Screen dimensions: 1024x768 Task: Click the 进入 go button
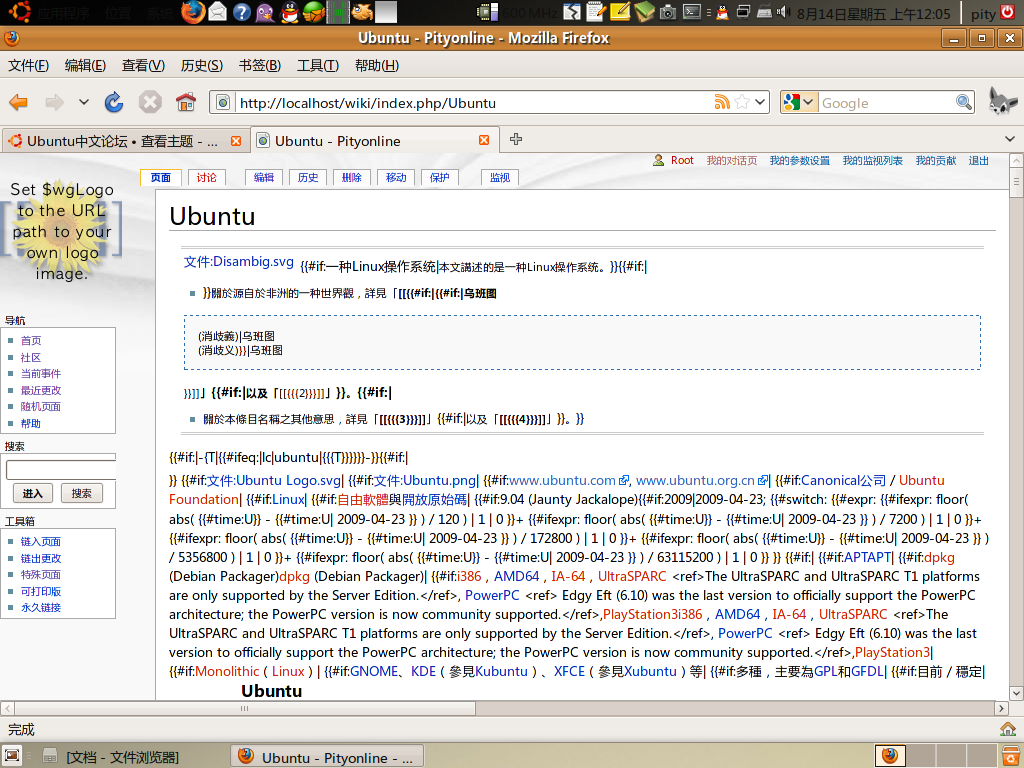pyautogui.click(x=33, y=493)
